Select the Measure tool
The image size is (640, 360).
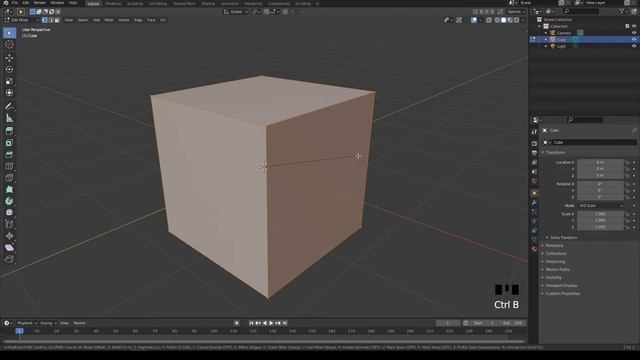(9, 118)
